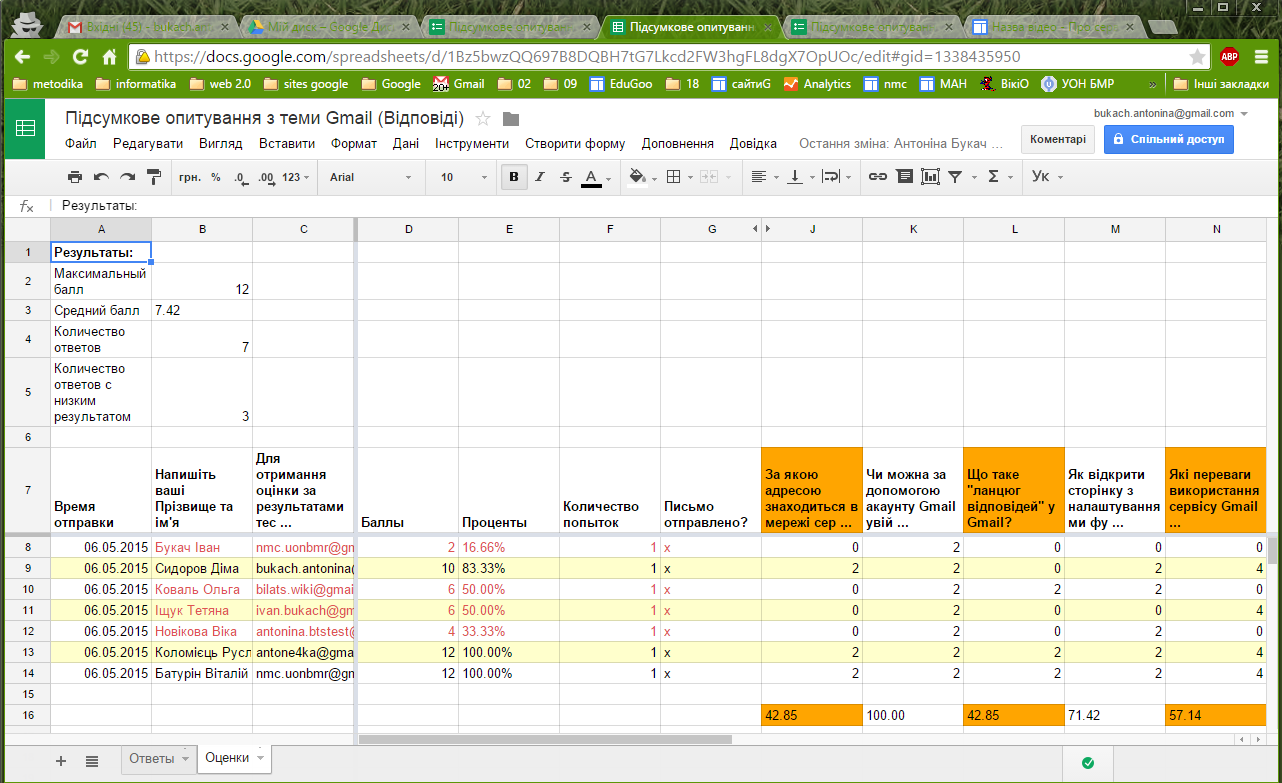
Task: Open the Analytics bookmark
Action: click(817, 84)
